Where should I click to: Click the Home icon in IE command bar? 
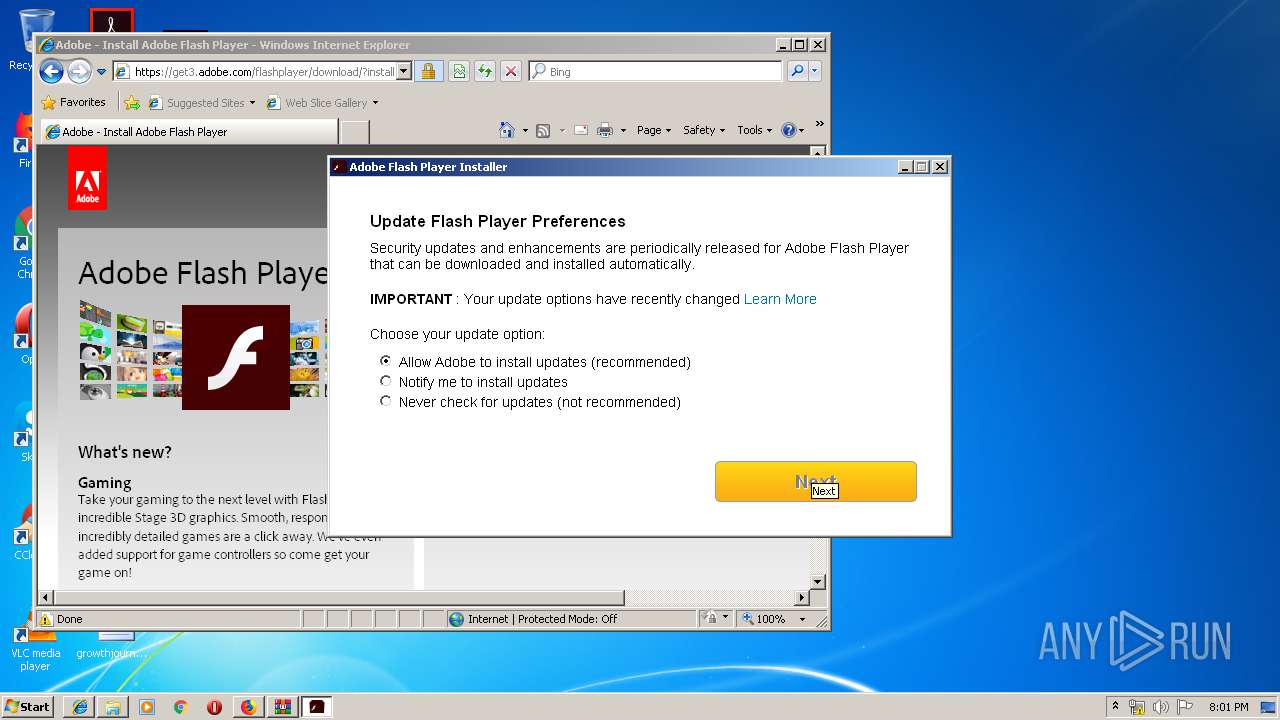(x=507, y=130)
